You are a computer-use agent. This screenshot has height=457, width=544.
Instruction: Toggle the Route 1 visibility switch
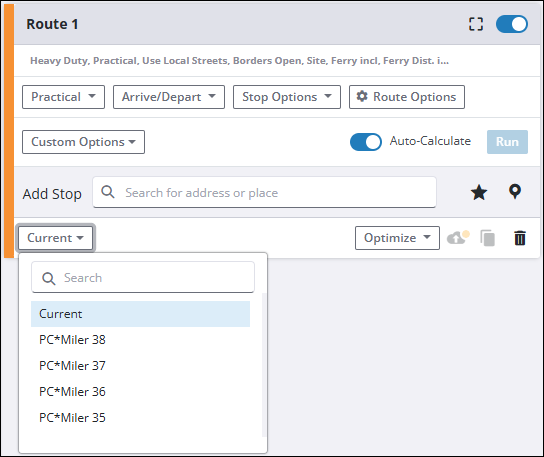[x=512, y=24]
